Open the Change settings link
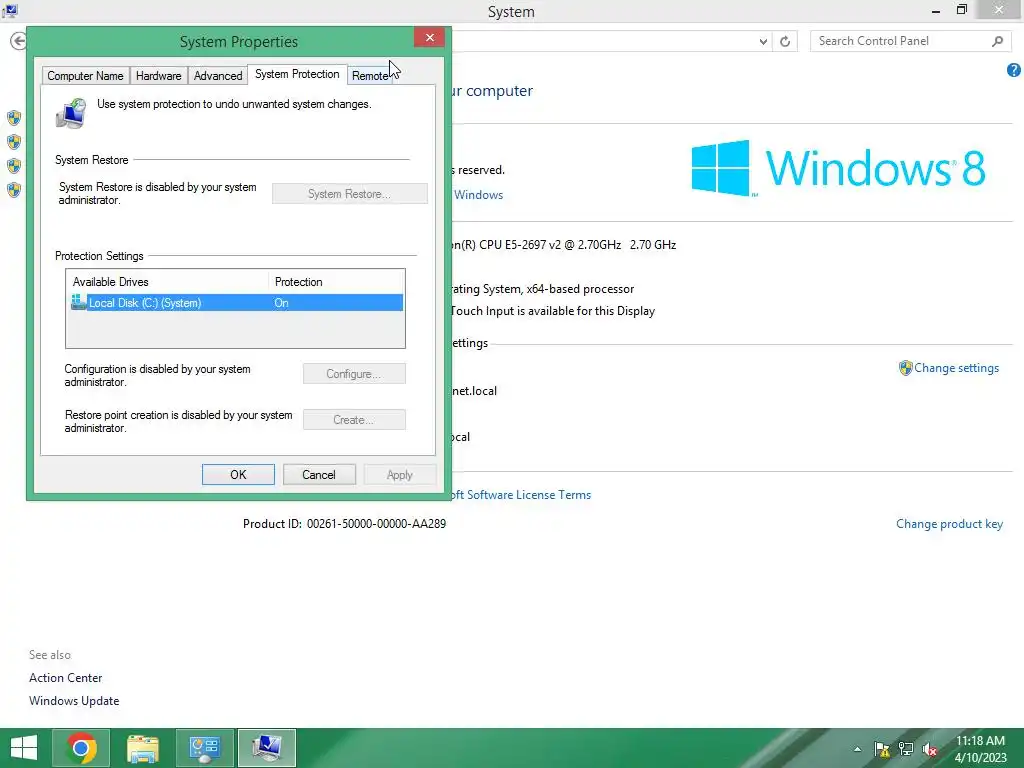The image size is (1024, 768). tap(956, 368)
